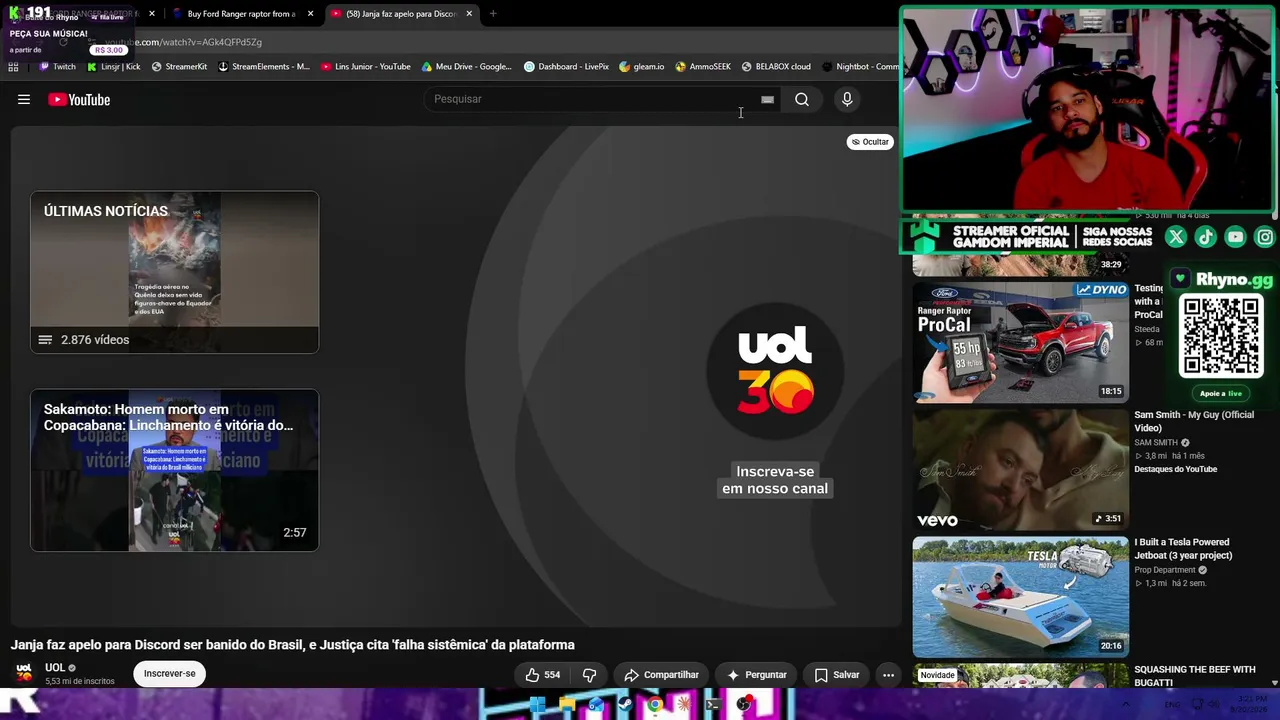This screenshot has height=720, width=1280.
Task: Open the UOL channel avatar
Action: [24, 672]
